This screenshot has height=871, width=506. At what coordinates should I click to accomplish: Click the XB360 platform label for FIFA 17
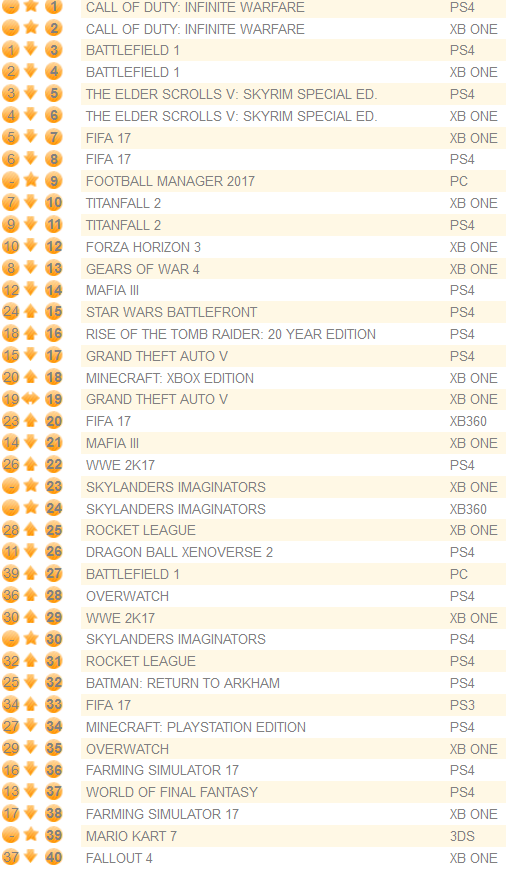click(x=468, y=421)
